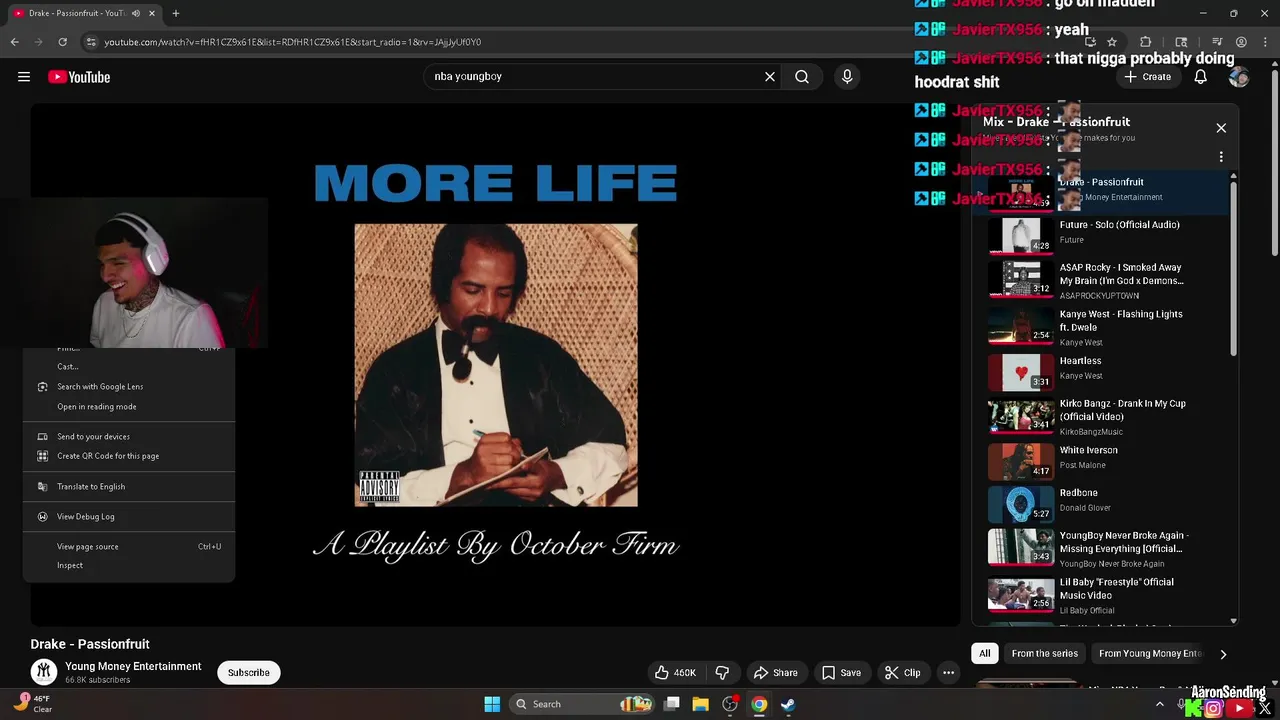Run search with the magnifier button
The image size is (1280, 720).
click(x=802, y=76)
